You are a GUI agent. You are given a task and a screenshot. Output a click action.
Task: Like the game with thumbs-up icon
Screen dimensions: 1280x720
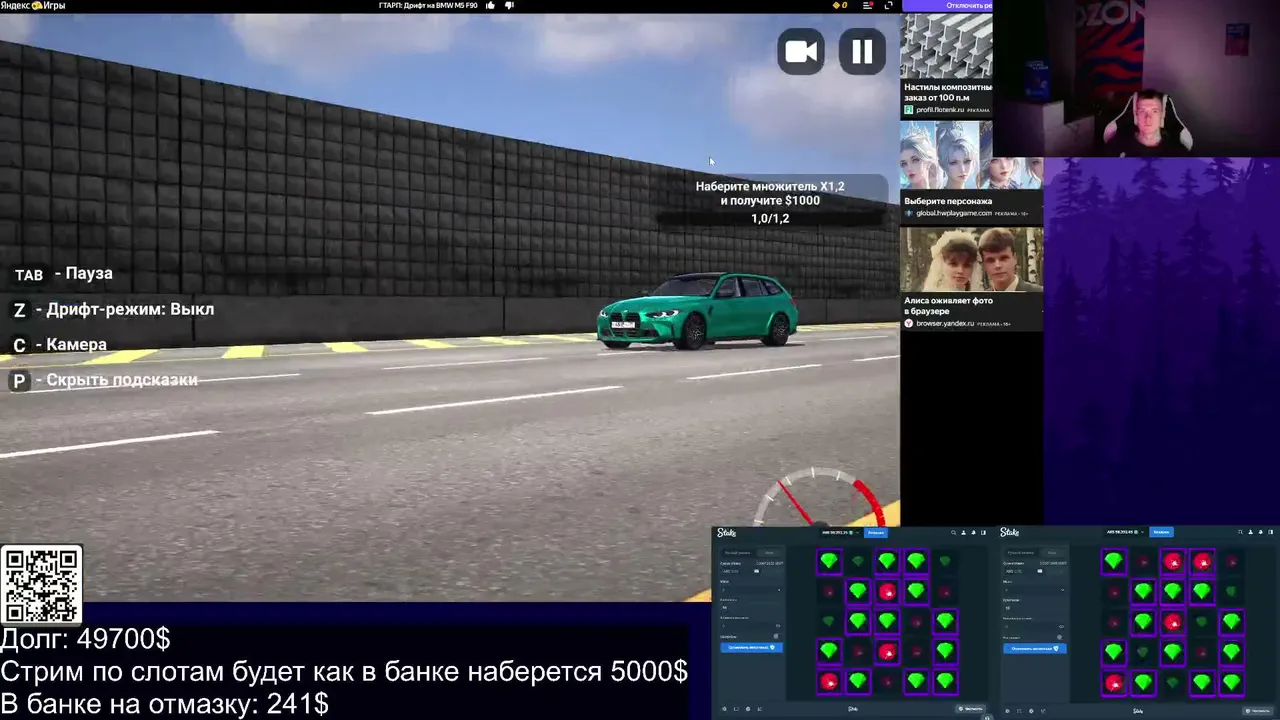[490, 5]
